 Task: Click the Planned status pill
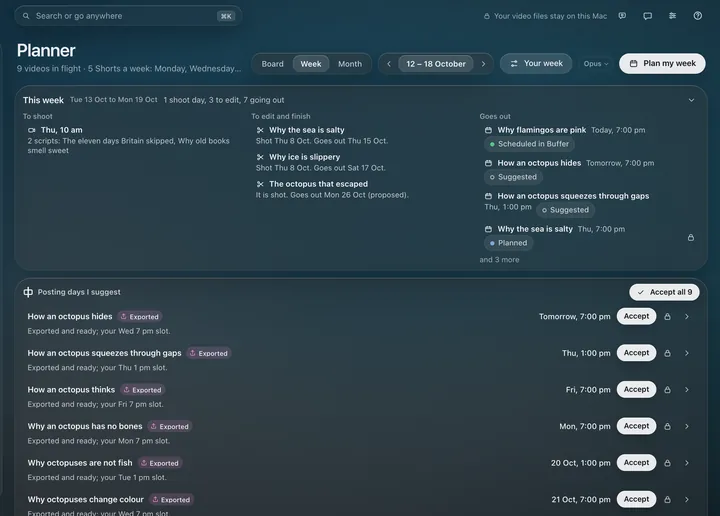tap(508, 243)
